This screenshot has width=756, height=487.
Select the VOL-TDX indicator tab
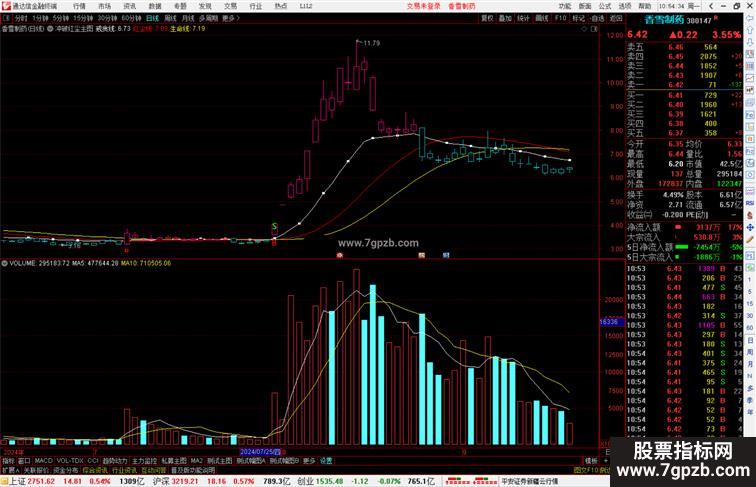(70, 461)
